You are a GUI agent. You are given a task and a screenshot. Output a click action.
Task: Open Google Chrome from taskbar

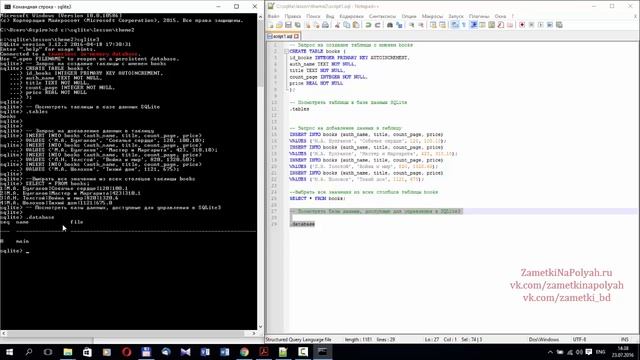pyautogui.click(x=244, y=352)
